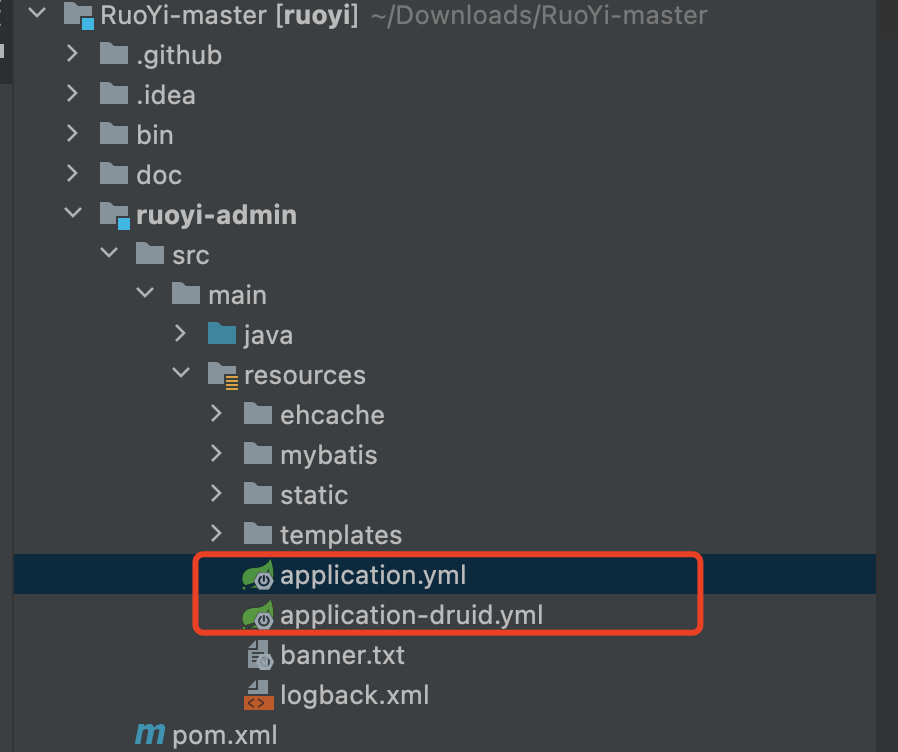Expand the templates folder chevron
898x752 pixels.
click(216, 533)
